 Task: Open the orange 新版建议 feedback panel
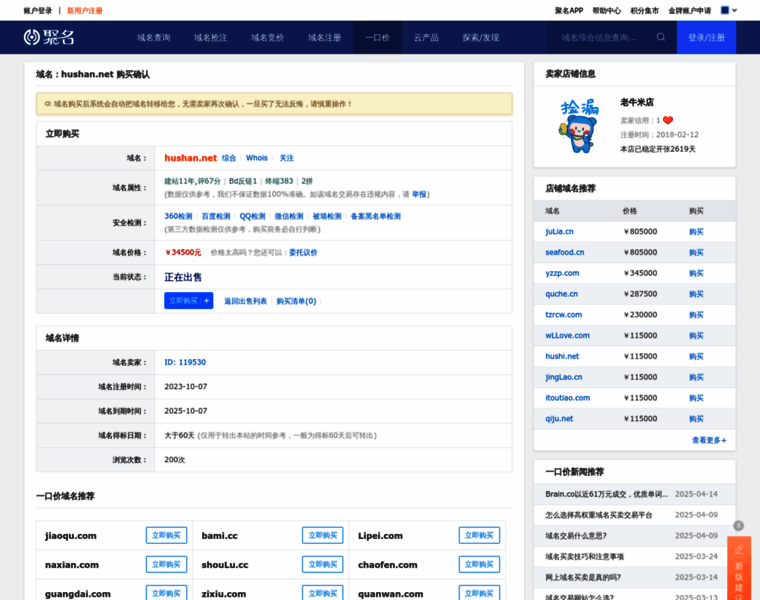coord(739,570)
